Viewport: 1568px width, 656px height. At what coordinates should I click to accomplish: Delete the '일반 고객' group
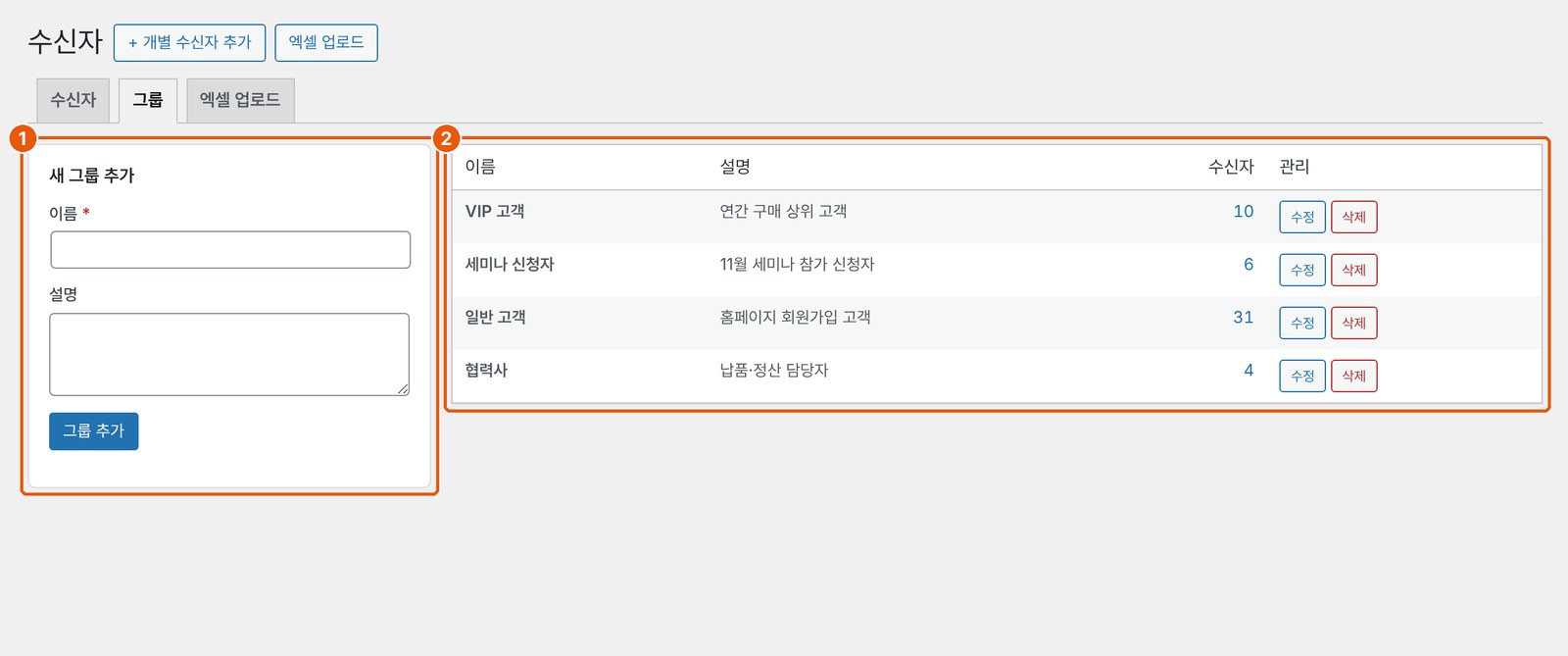click(x=1354, y=323)
